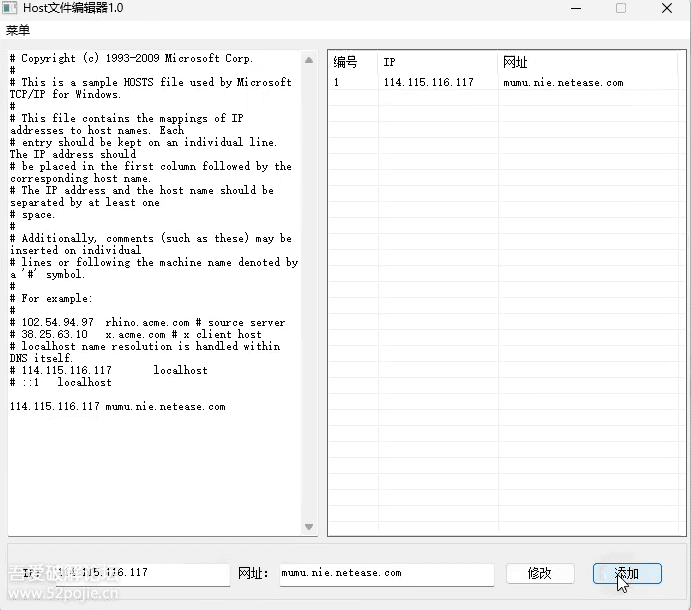Sort by the 编号 column header
Image resolution: width=691 pixels, height=610 pixels.
point(352,62)
